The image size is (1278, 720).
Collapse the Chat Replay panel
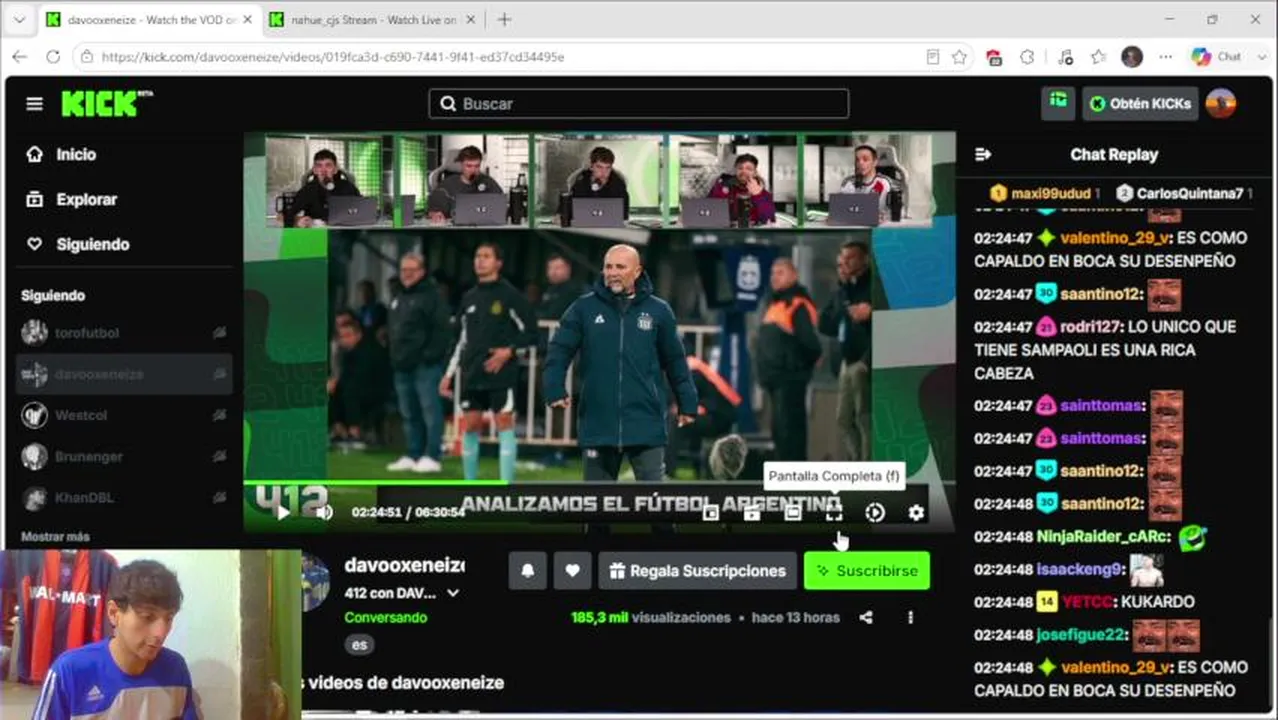[x=983, y=154]
